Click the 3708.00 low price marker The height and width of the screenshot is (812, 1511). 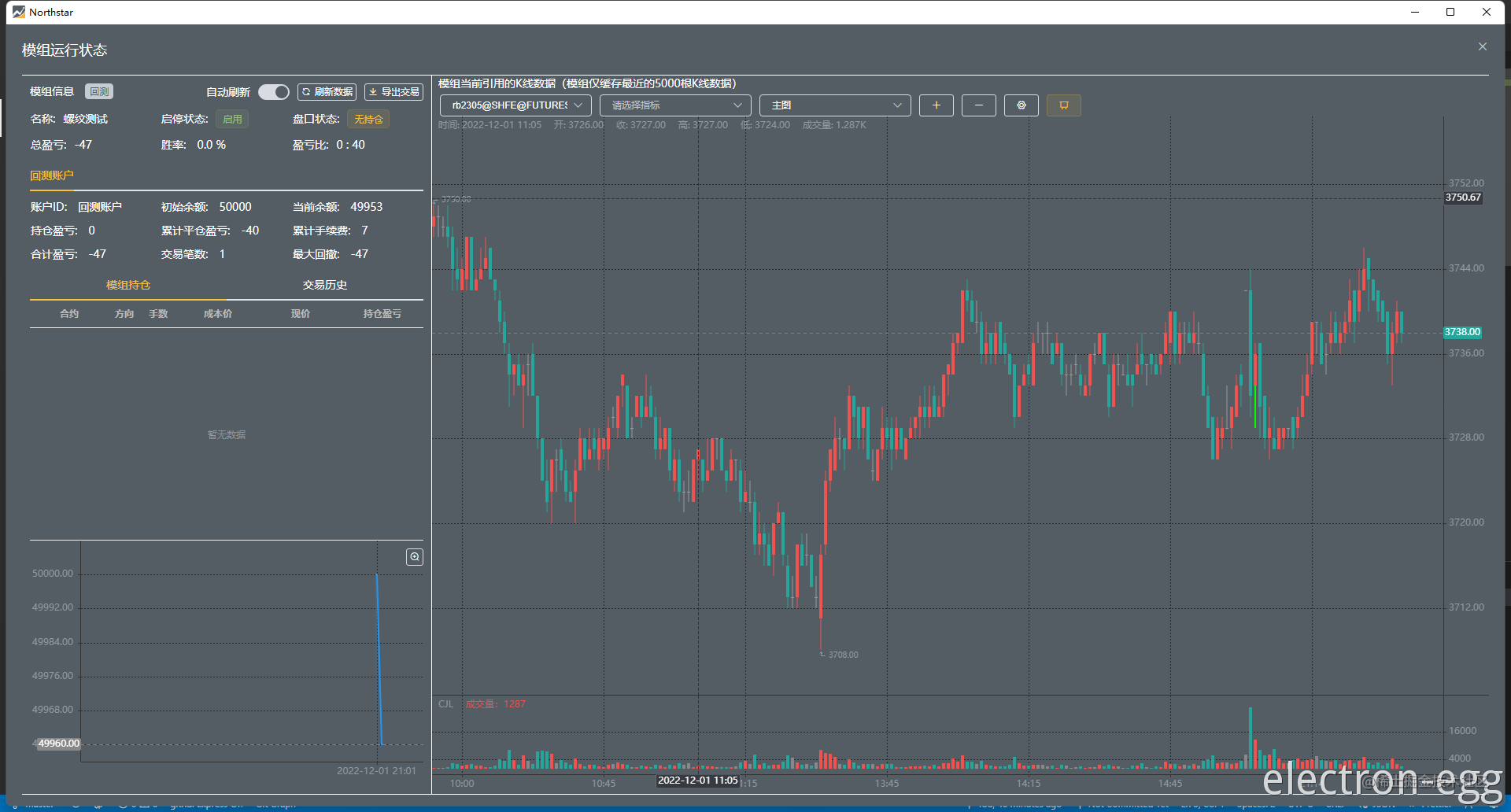(843, 655)
